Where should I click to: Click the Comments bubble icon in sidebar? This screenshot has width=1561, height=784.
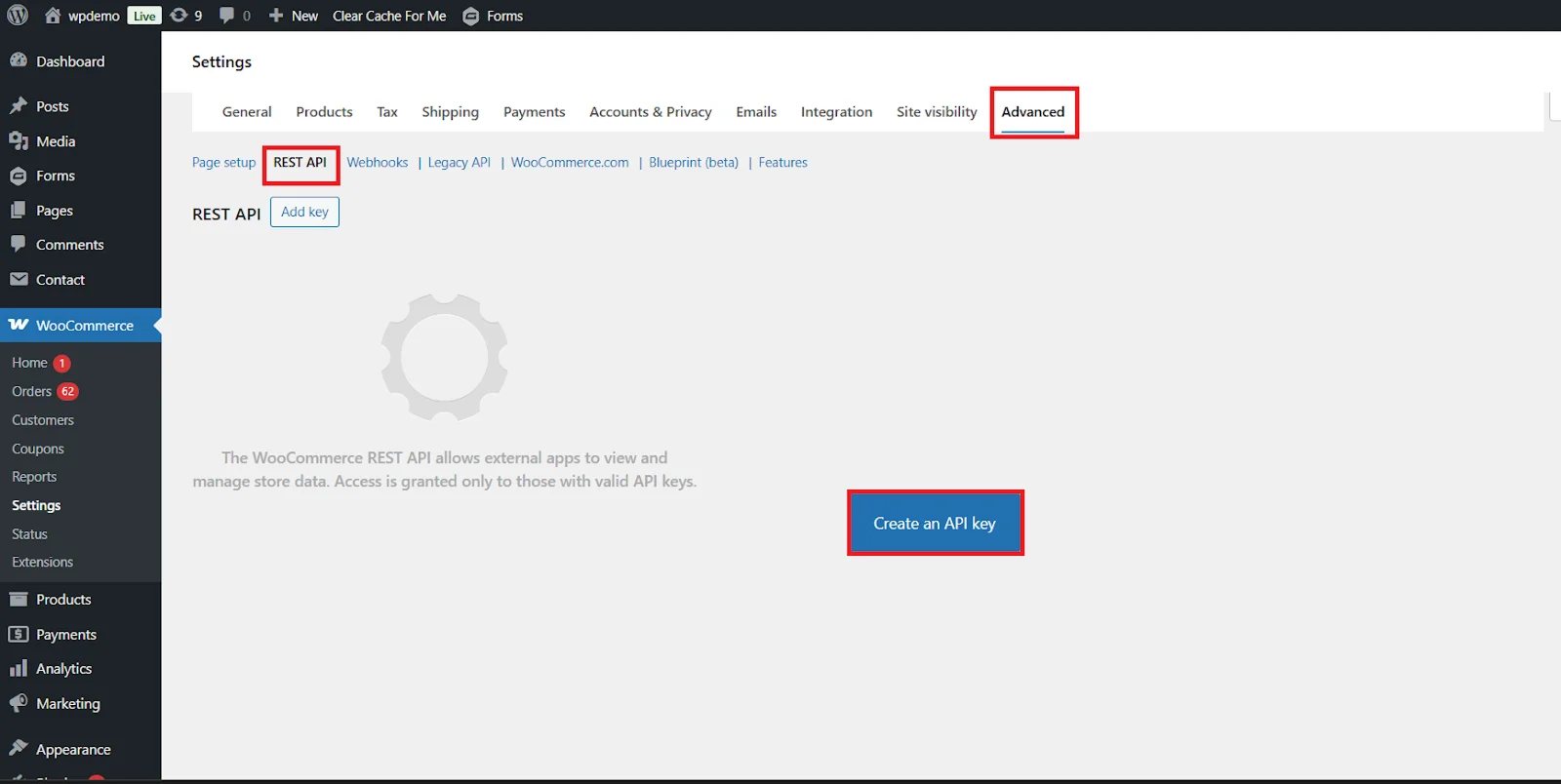click(19, 244)
